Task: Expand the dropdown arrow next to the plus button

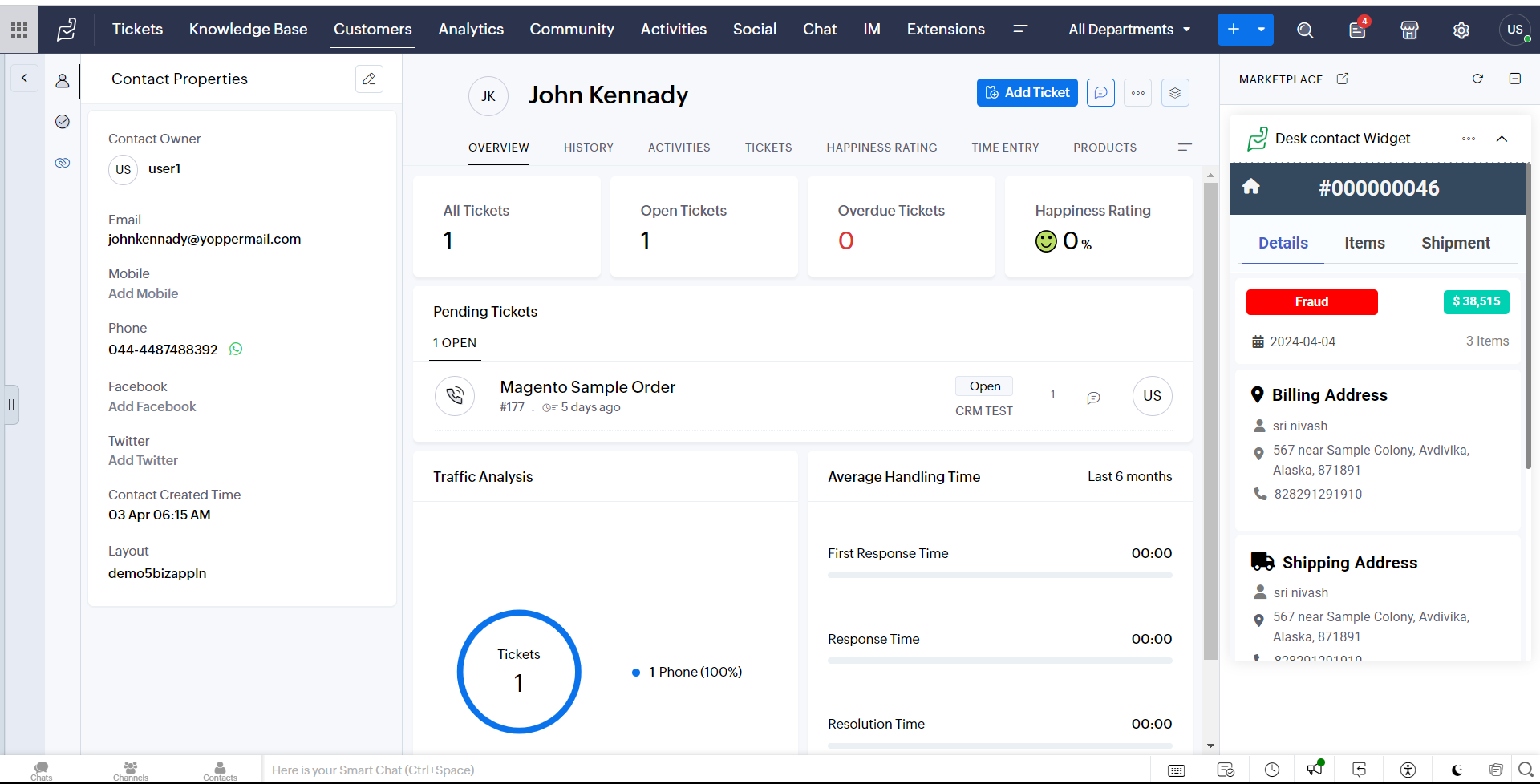Action: pos(1262,30)
